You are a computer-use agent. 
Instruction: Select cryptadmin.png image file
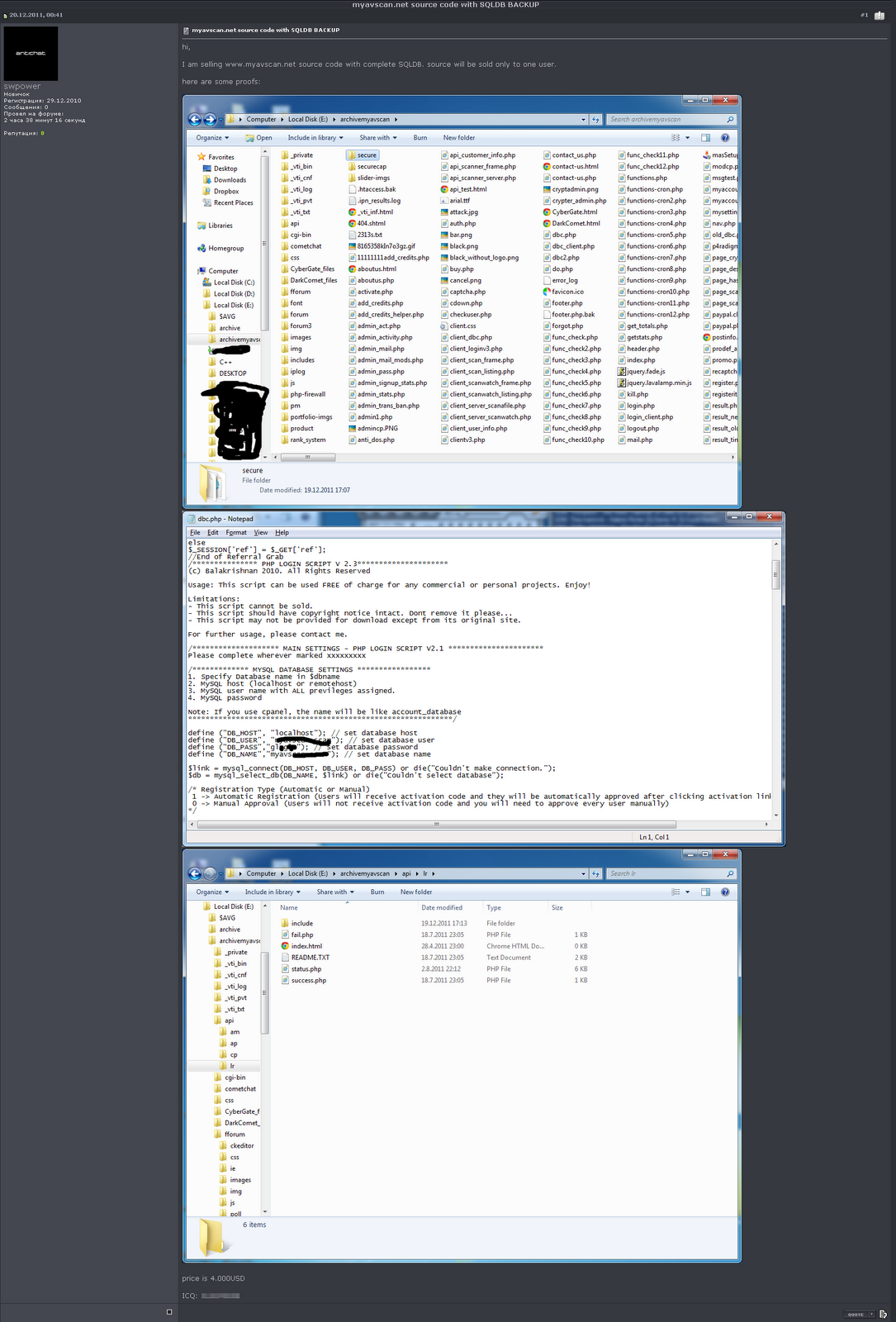[x=571, y=189]
